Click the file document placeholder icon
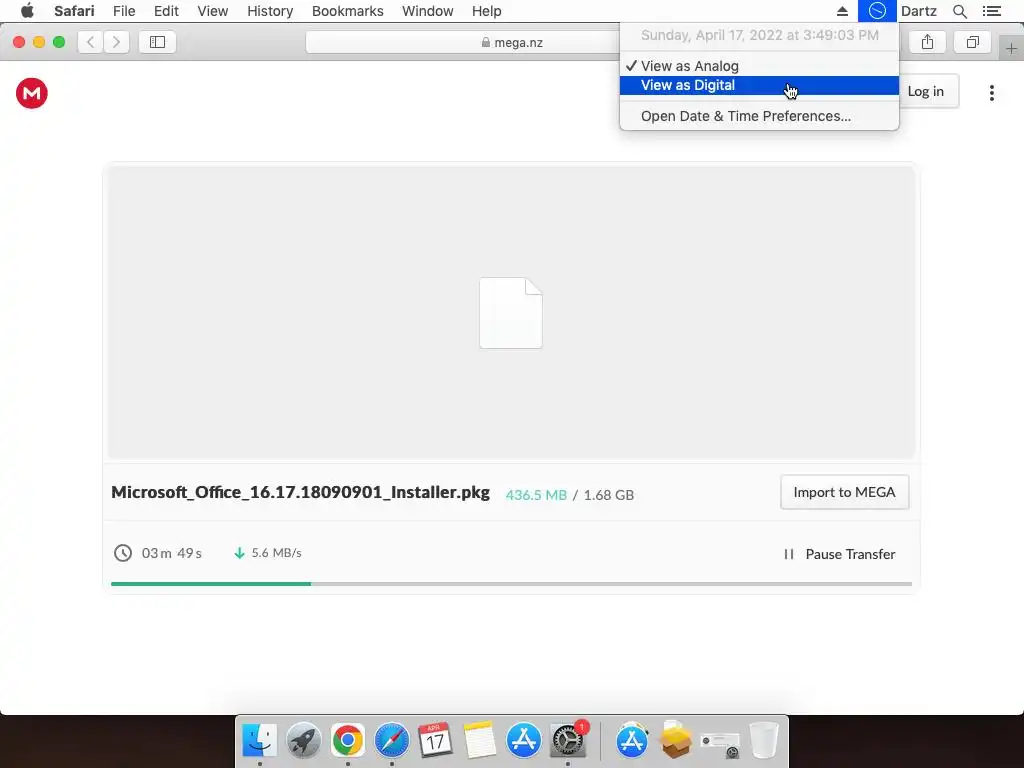 pyautogui.click(x=511, y=313)
